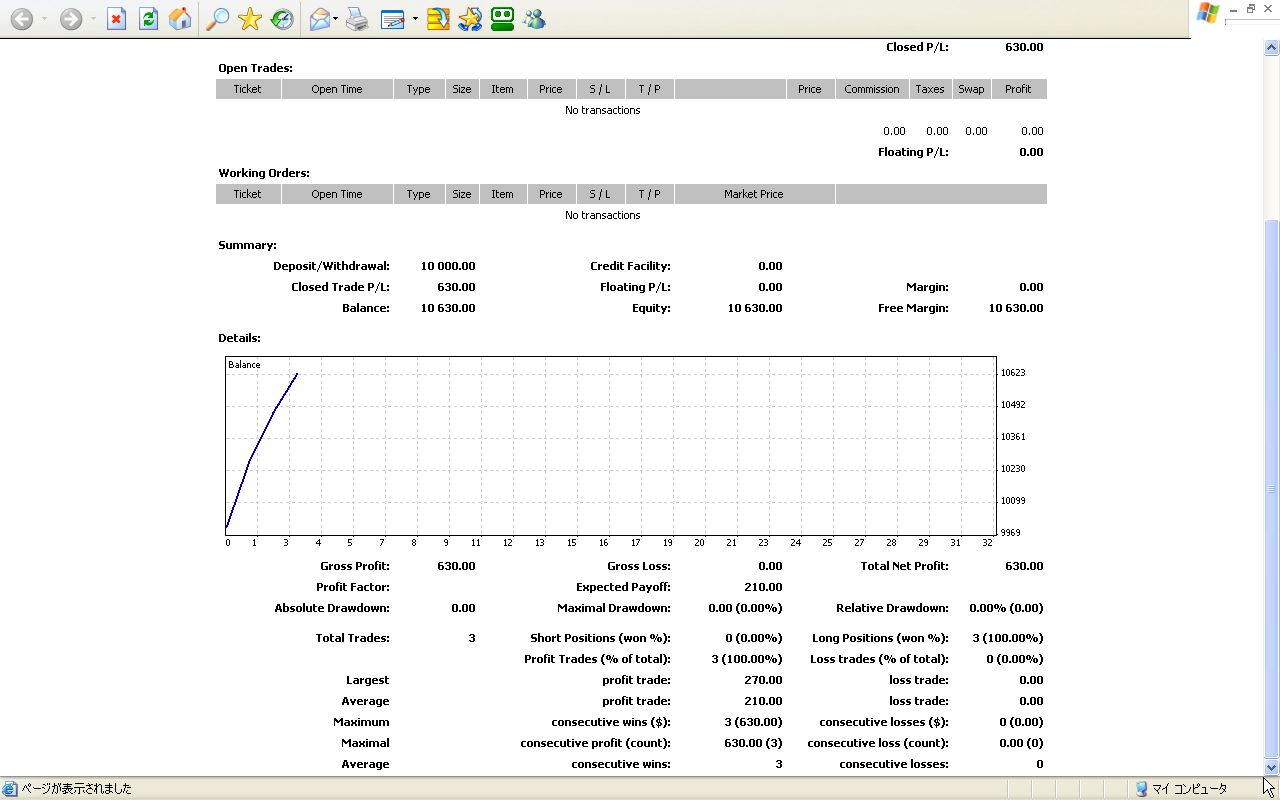Expand the Back button history dropdown arrow

point(44,19)
